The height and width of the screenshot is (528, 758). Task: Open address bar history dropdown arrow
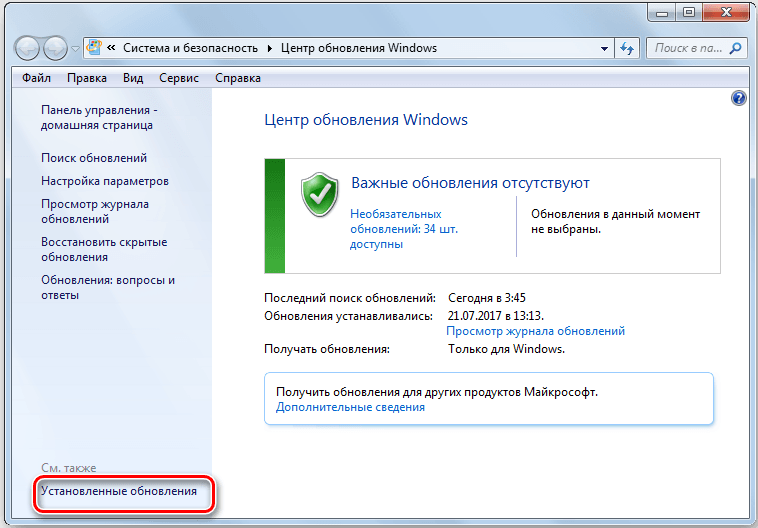click(x=604, y=48)
